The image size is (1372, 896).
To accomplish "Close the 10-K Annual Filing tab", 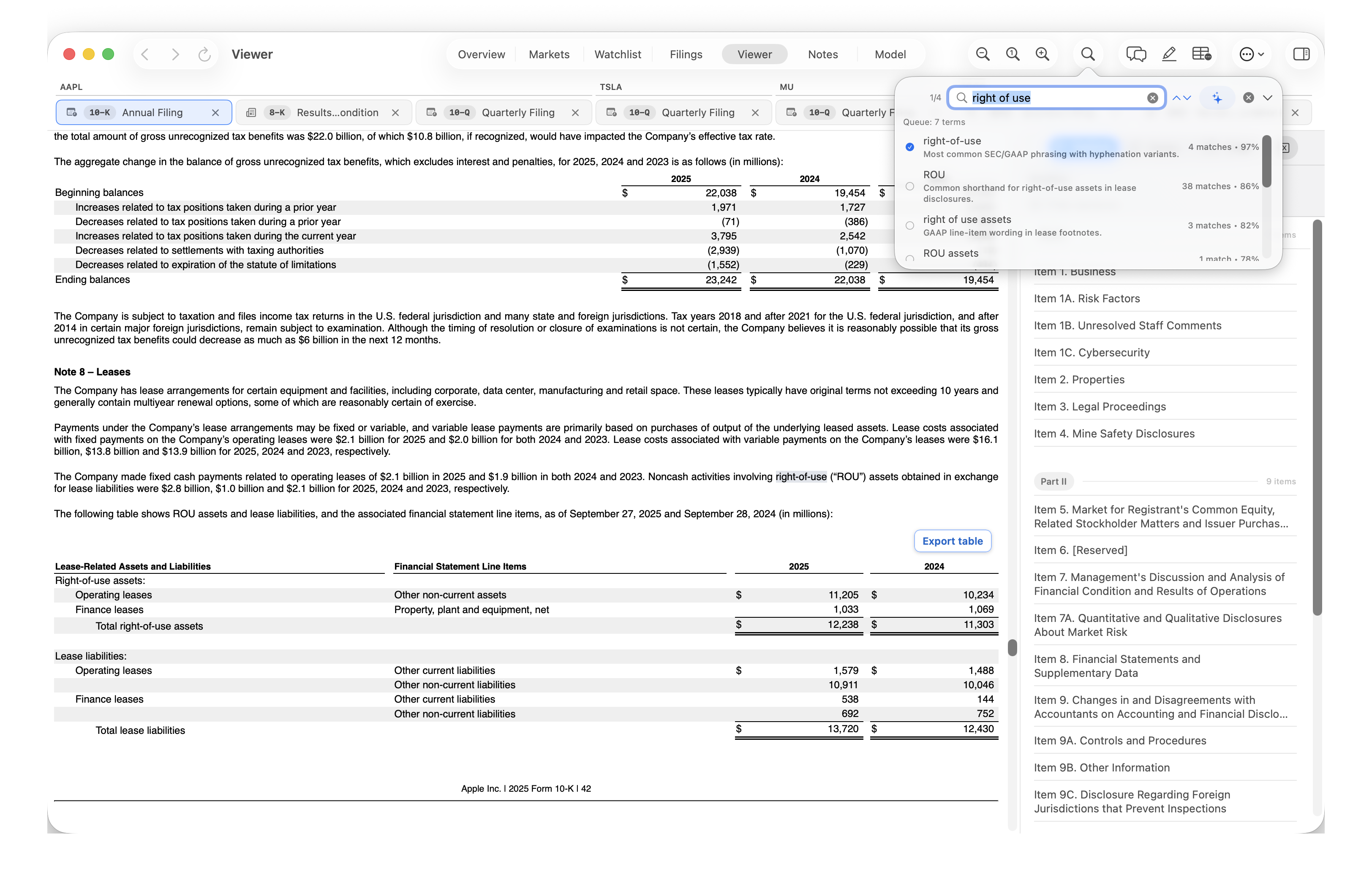I will pos(215,113).
